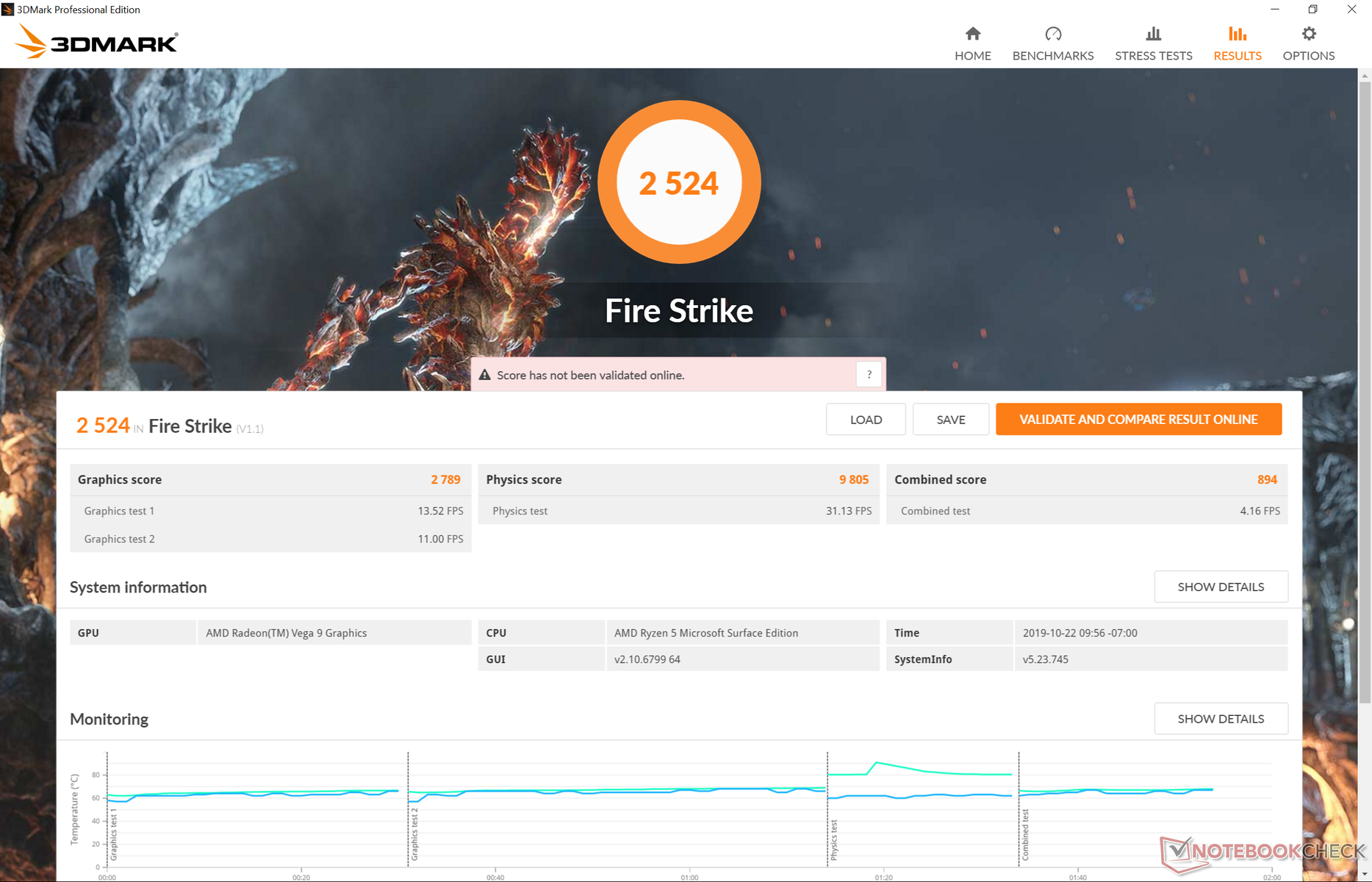Viewport: 1372px width, 882px height.
Task: Open the Options gear icon
Action: pos(1309,34)
